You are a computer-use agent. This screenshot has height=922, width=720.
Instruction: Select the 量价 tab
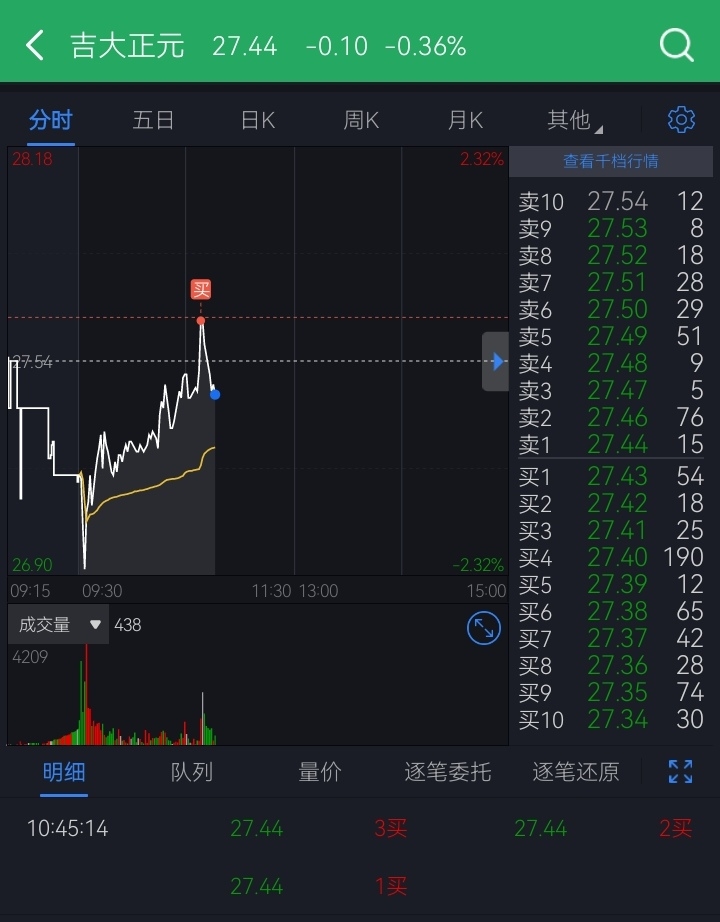click(320, 772)
